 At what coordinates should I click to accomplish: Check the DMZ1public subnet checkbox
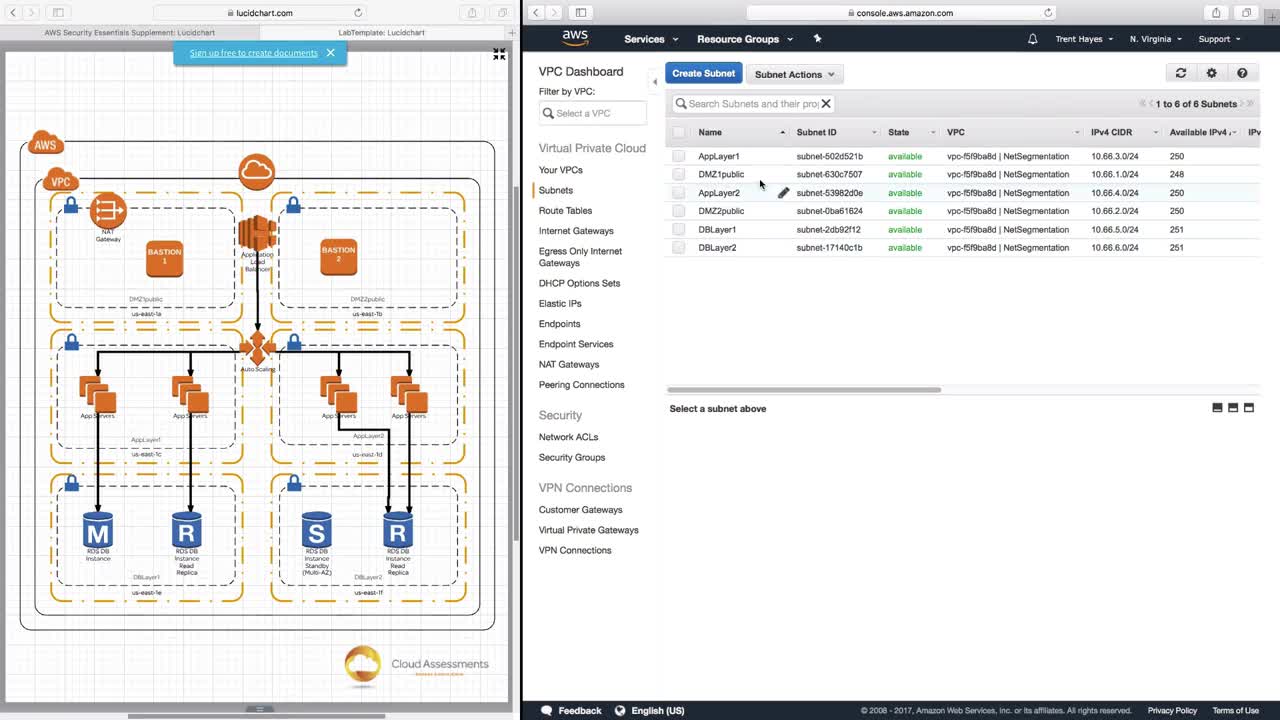coord(679,174)
